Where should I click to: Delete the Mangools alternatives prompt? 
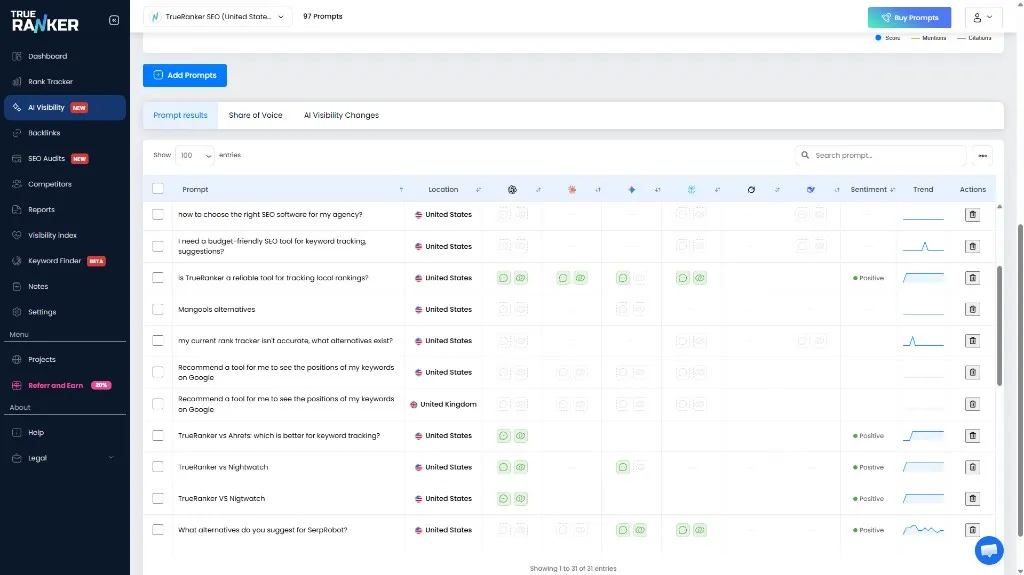tap(972, 309)
